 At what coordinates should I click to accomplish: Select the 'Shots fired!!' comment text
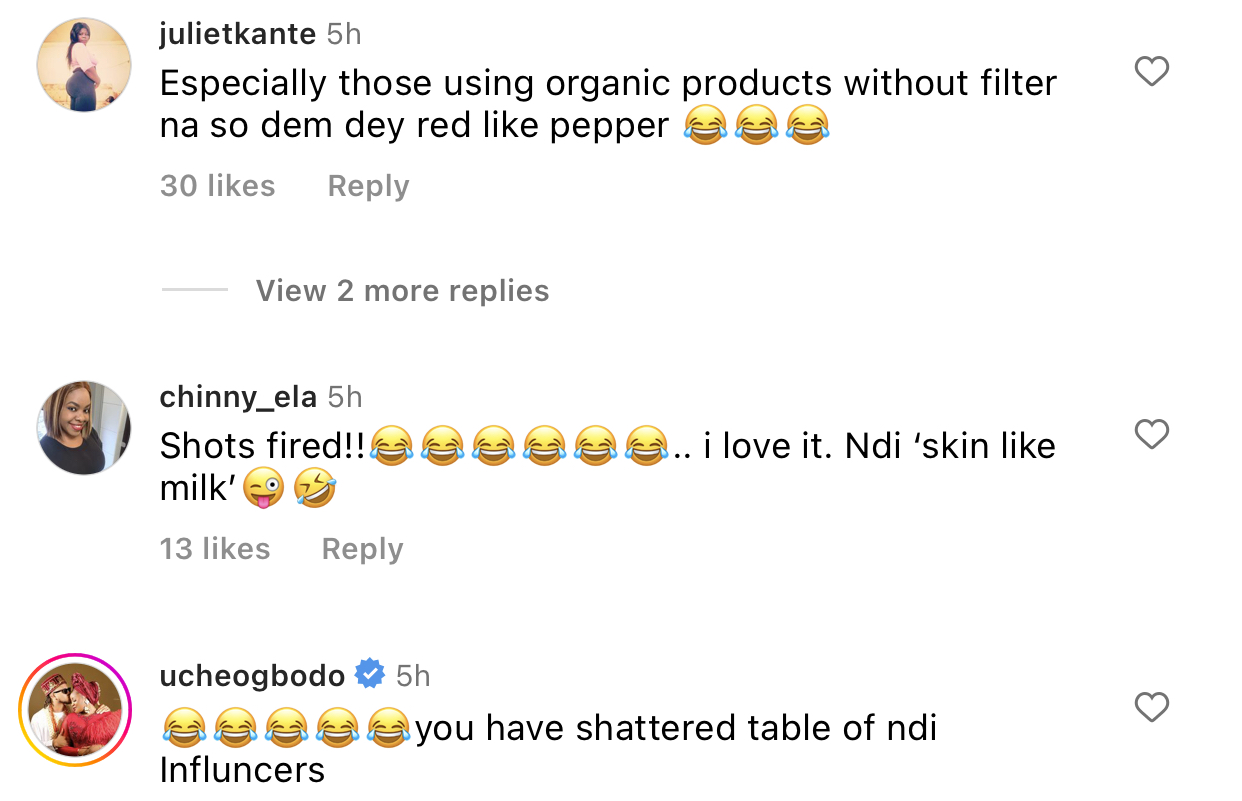pyautogui.click(x=262, y=446)
